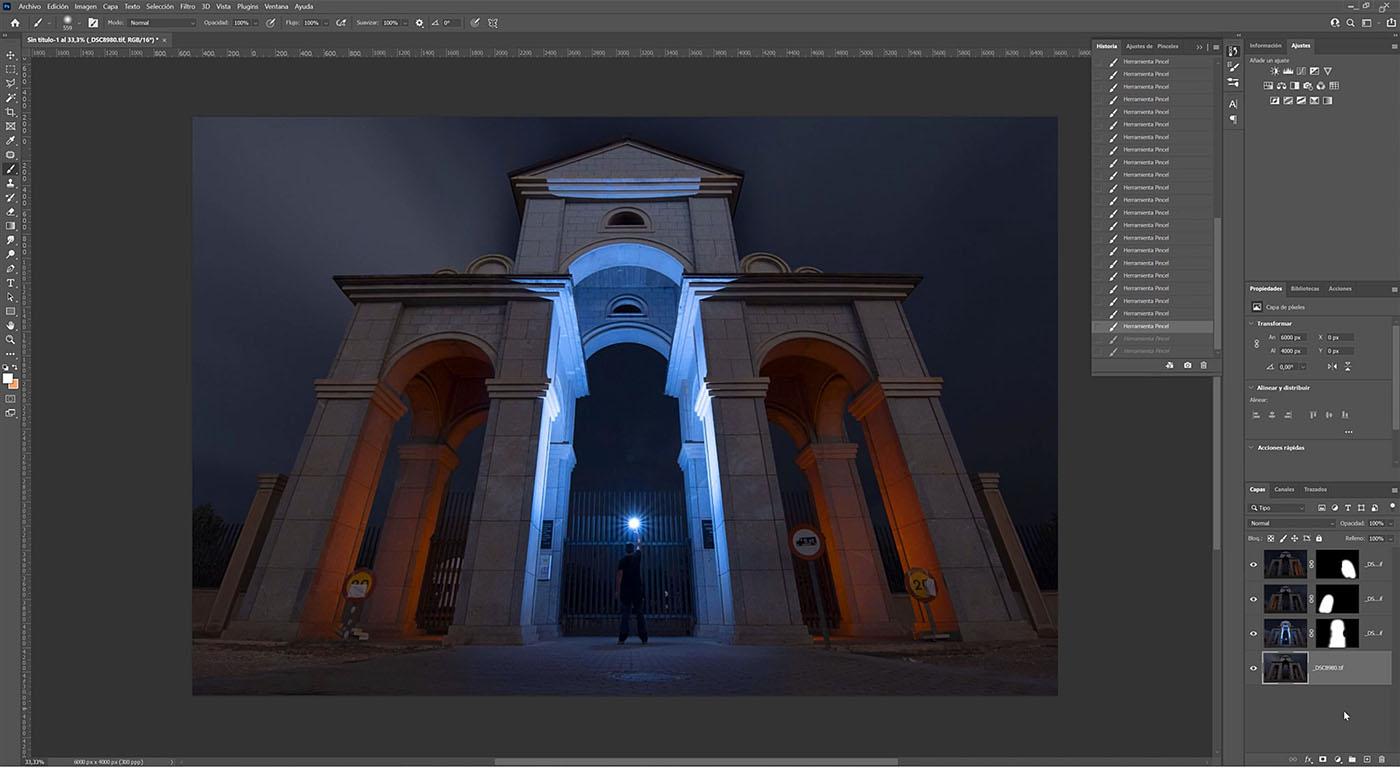Image resolution: width=1400 pixels, height=767 pixels.
Task: Switch to the Información tab
Action: 1265,45
